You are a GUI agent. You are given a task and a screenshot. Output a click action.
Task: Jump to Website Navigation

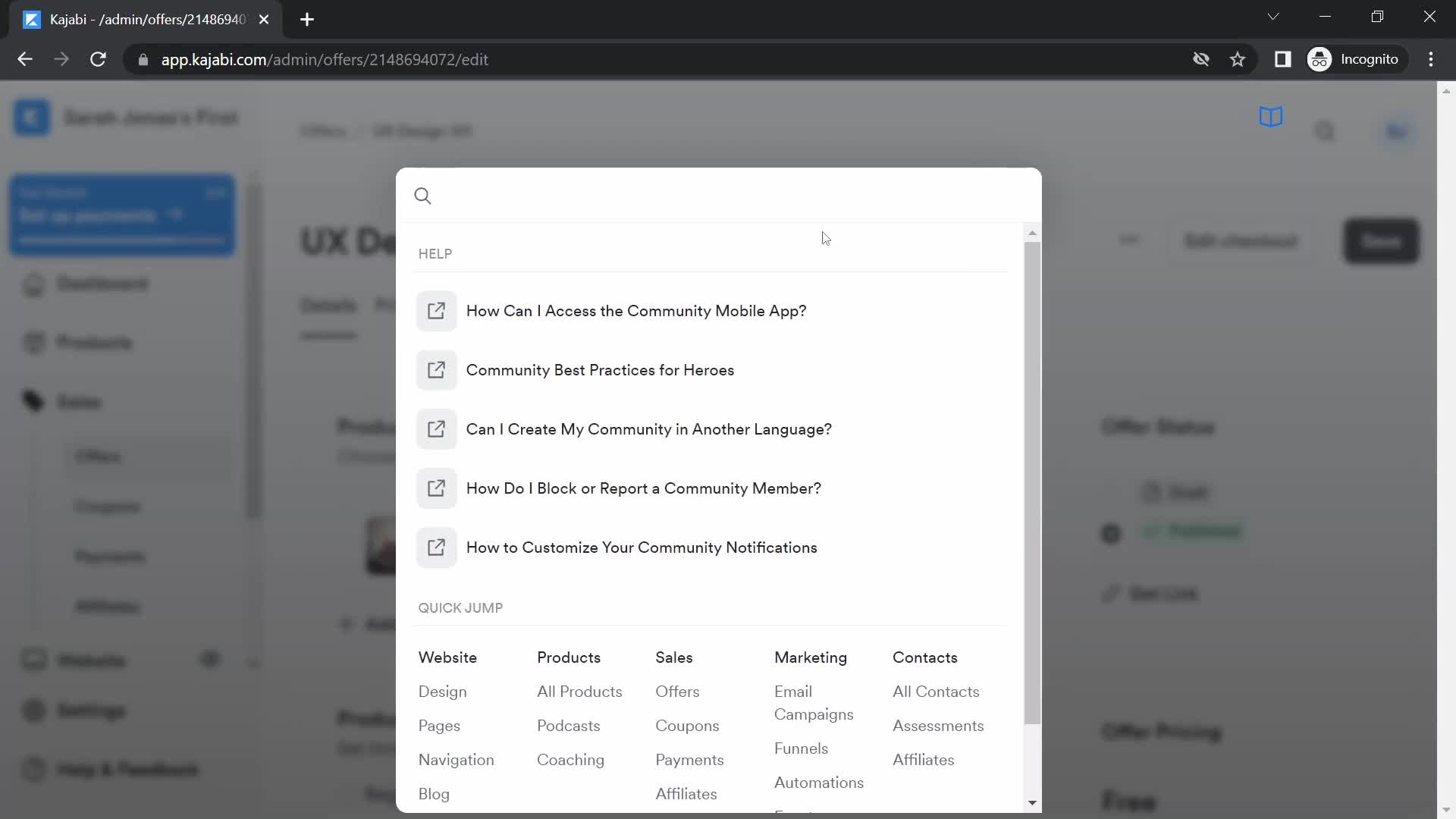tap(457, 760)
